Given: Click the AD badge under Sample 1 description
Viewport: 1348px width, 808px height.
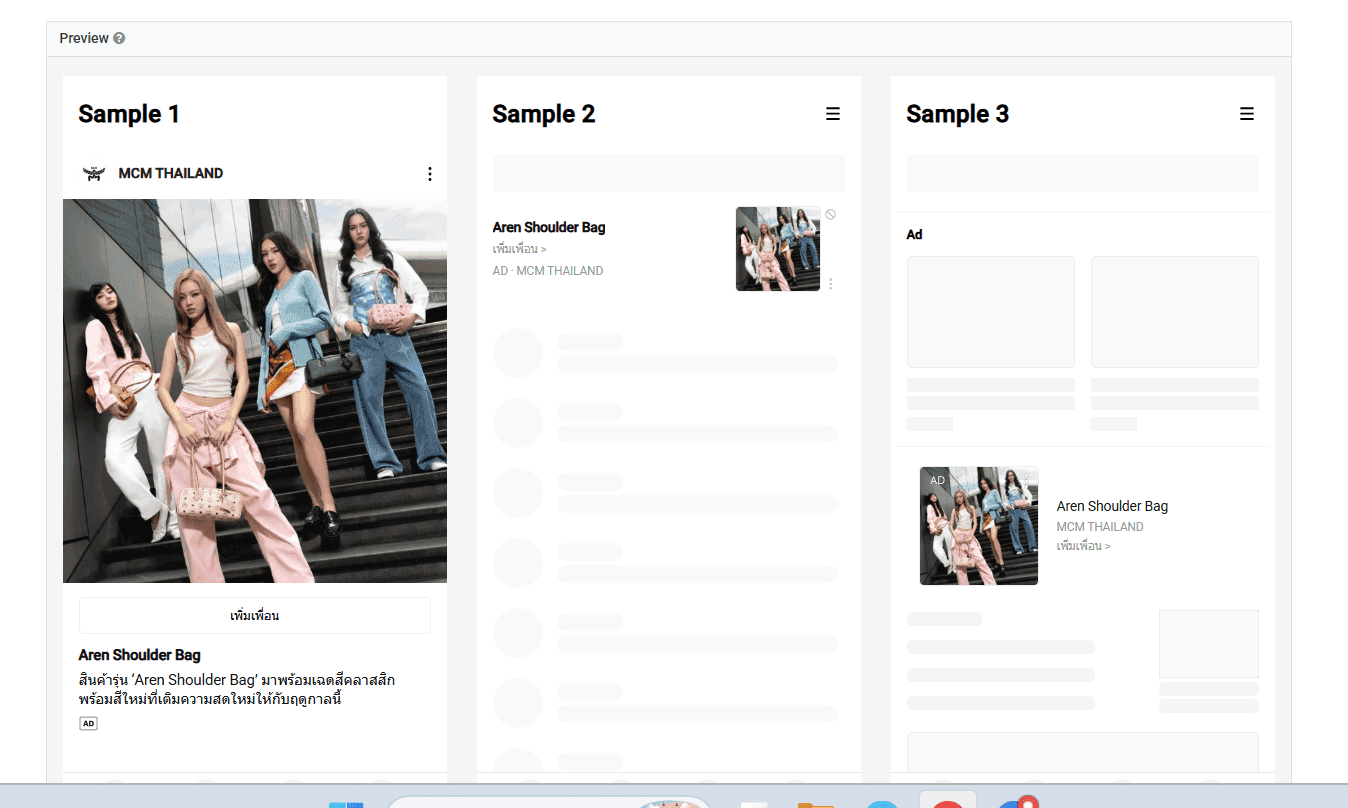Looking at the screenshot, I should [x=88, y=723].
